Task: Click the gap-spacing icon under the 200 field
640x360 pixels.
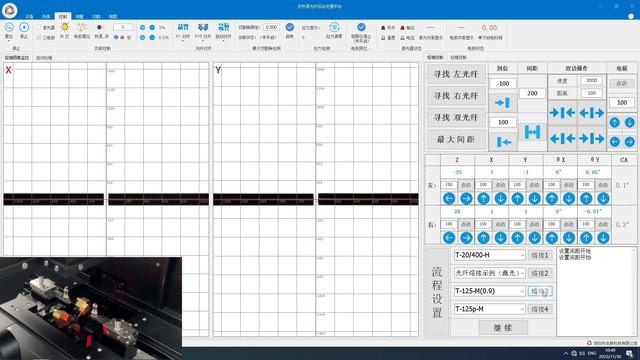Action: (532, 132)
